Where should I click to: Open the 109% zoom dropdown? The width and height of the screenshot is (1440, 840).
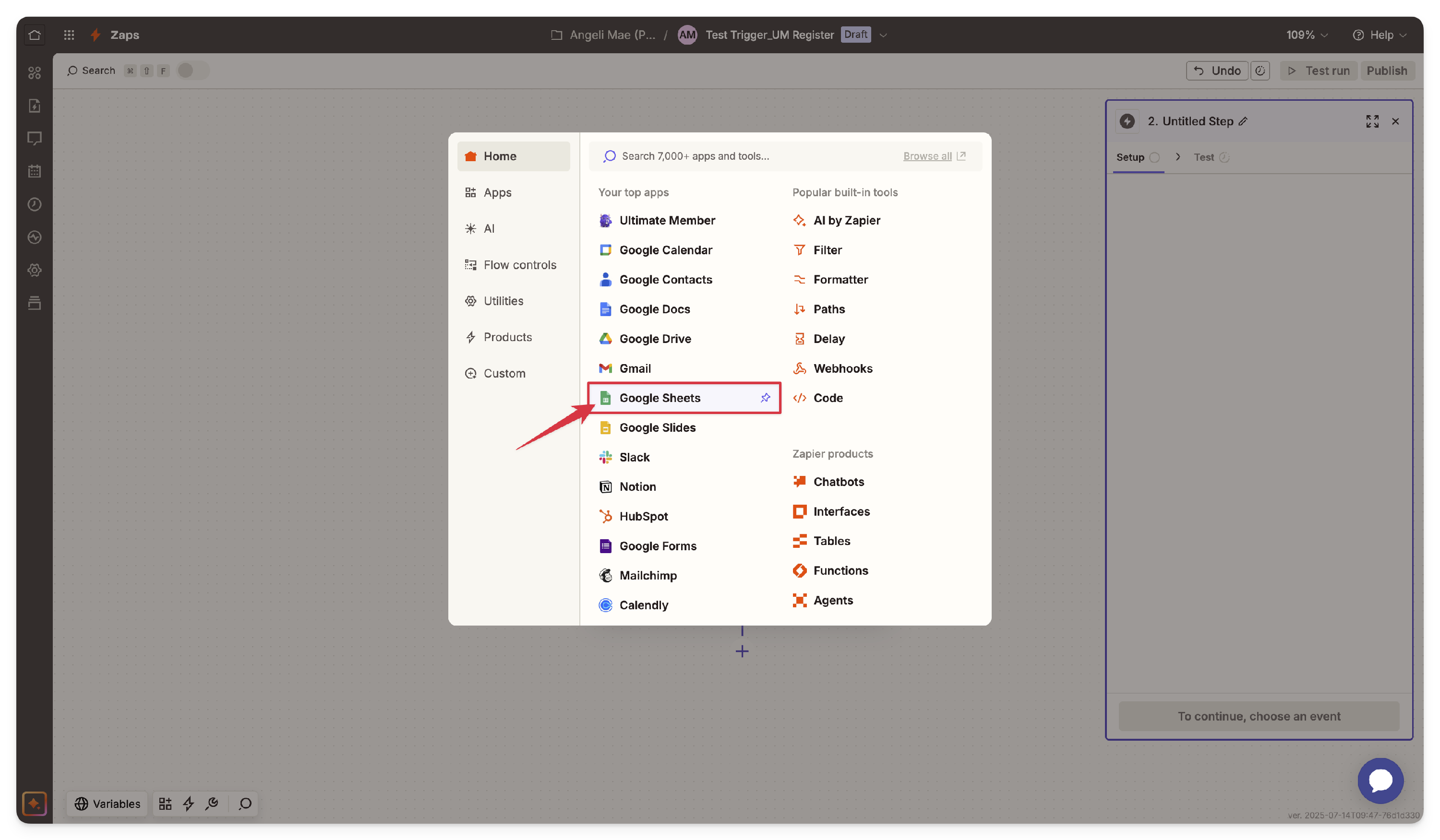click(1306, 35)
